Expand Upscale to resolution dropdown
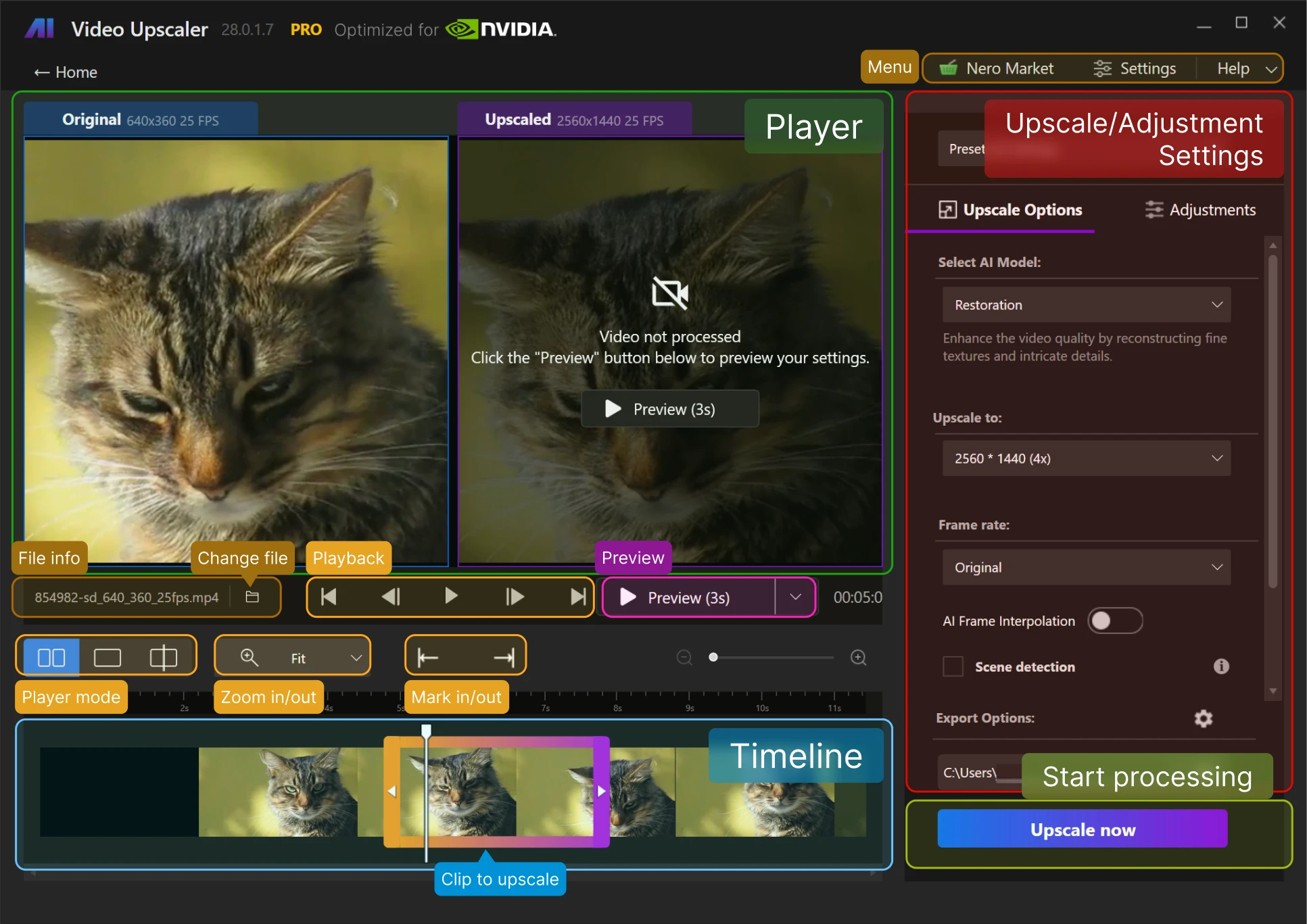 tap(1086, 458)
